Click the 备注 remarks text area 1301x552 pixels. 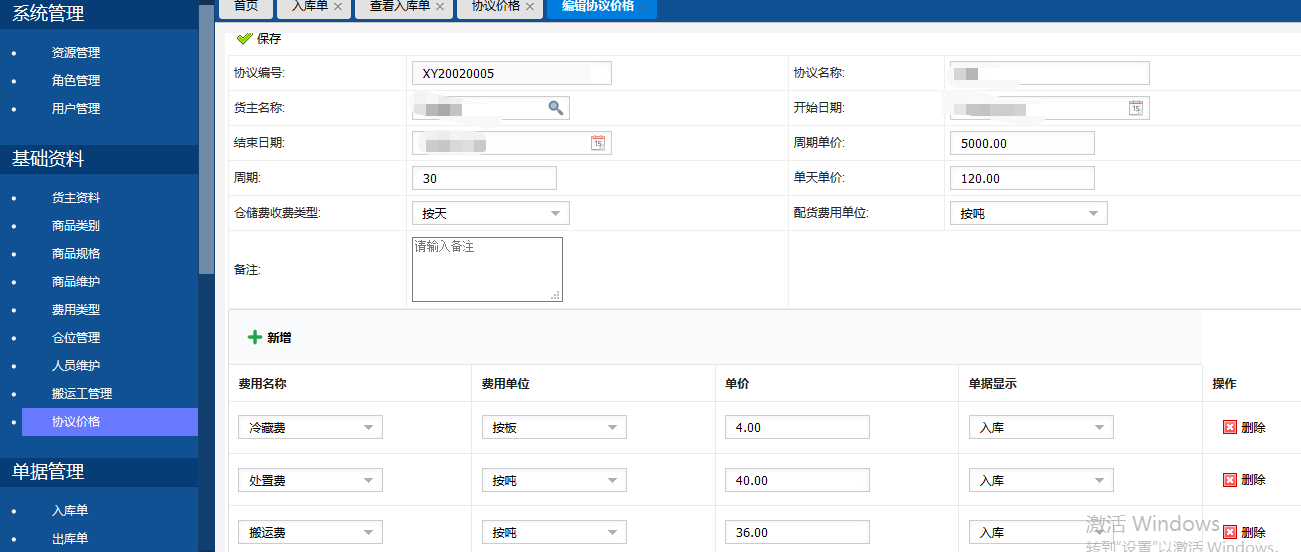487,269
